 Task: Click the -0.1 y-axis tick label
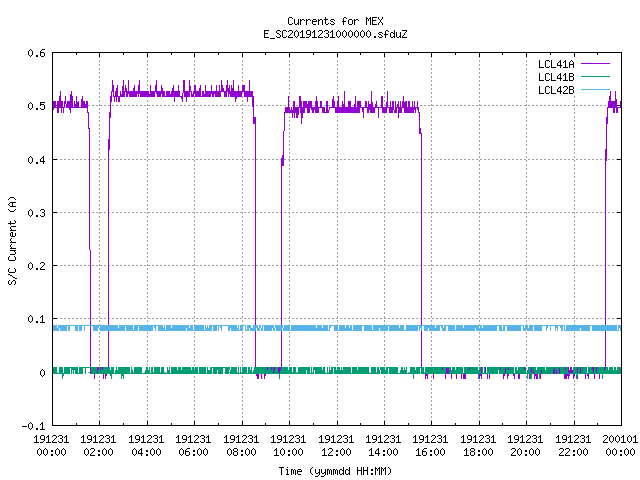(33, 426)
